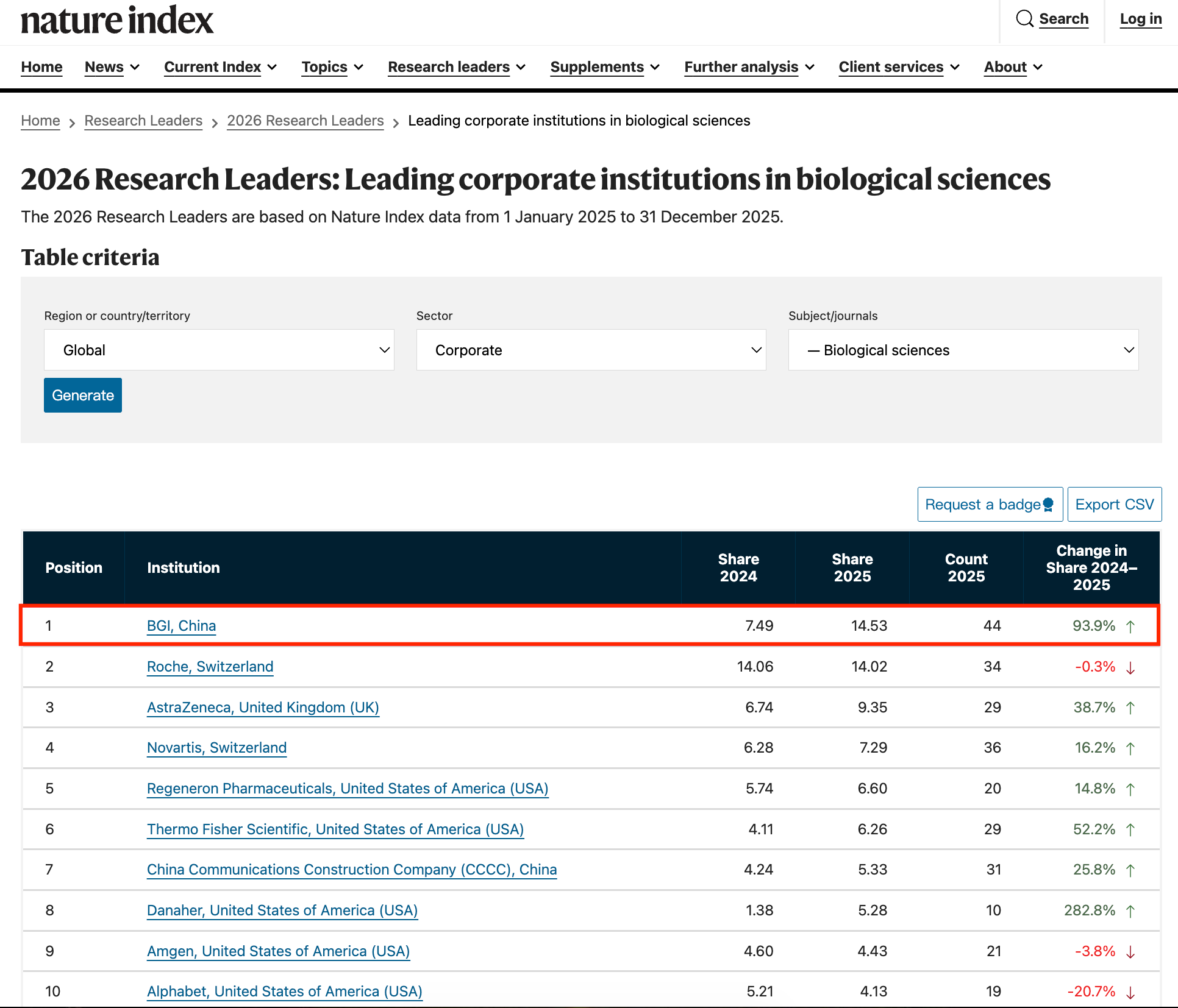Click the Position column header
Image resolution: width=1178 pixels, height=1008 pixels.
74,568
